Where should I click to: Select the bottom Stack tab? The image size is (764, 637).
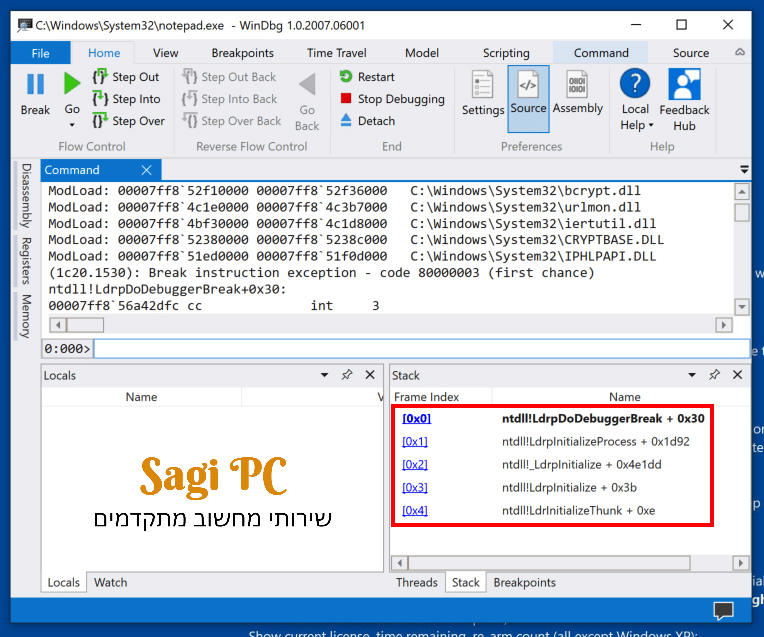(465, 582)
